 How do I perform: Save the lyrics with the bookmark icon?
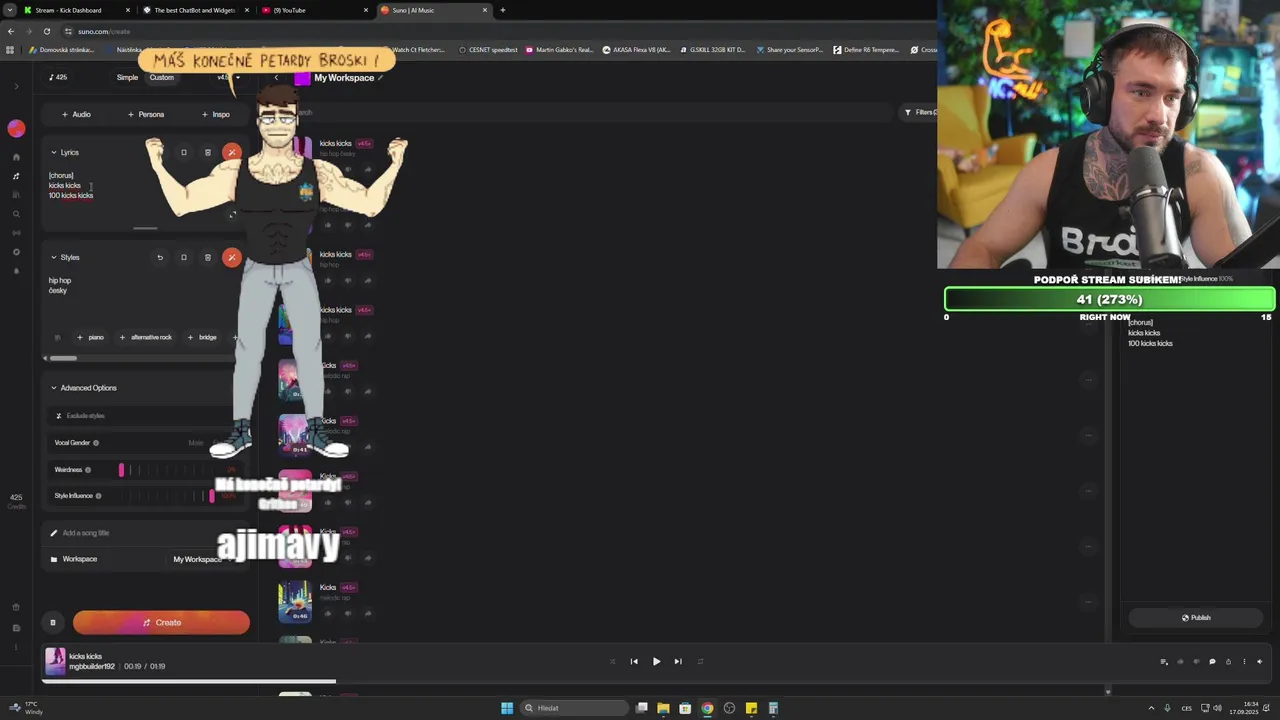tap(184, 153)
